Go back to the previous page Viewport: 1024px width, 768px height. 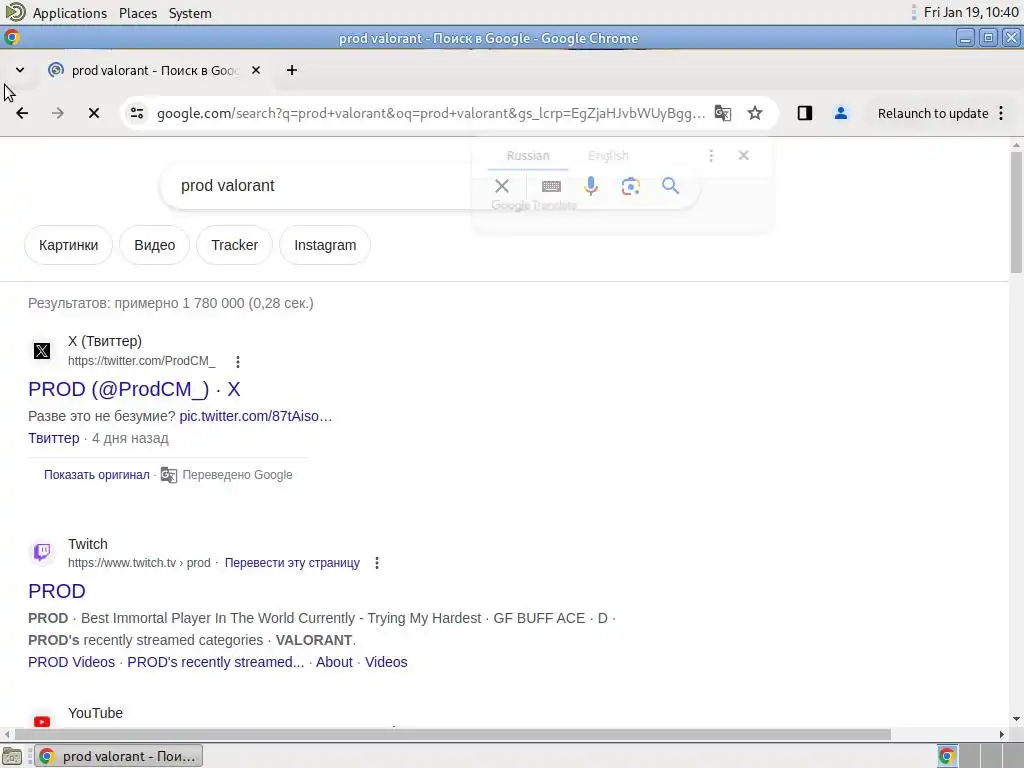pos(22,113)
